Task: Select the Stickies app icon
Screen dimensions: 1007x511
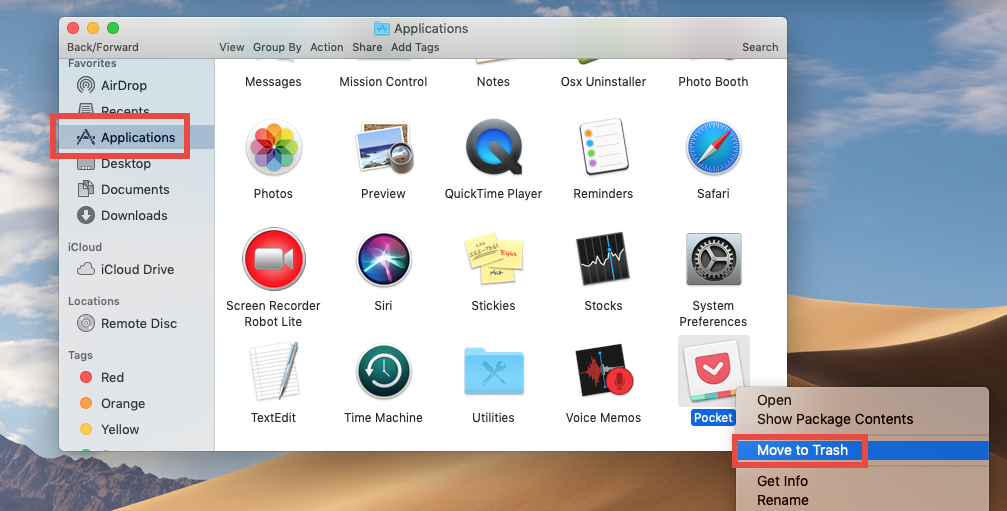Action: 493,259
